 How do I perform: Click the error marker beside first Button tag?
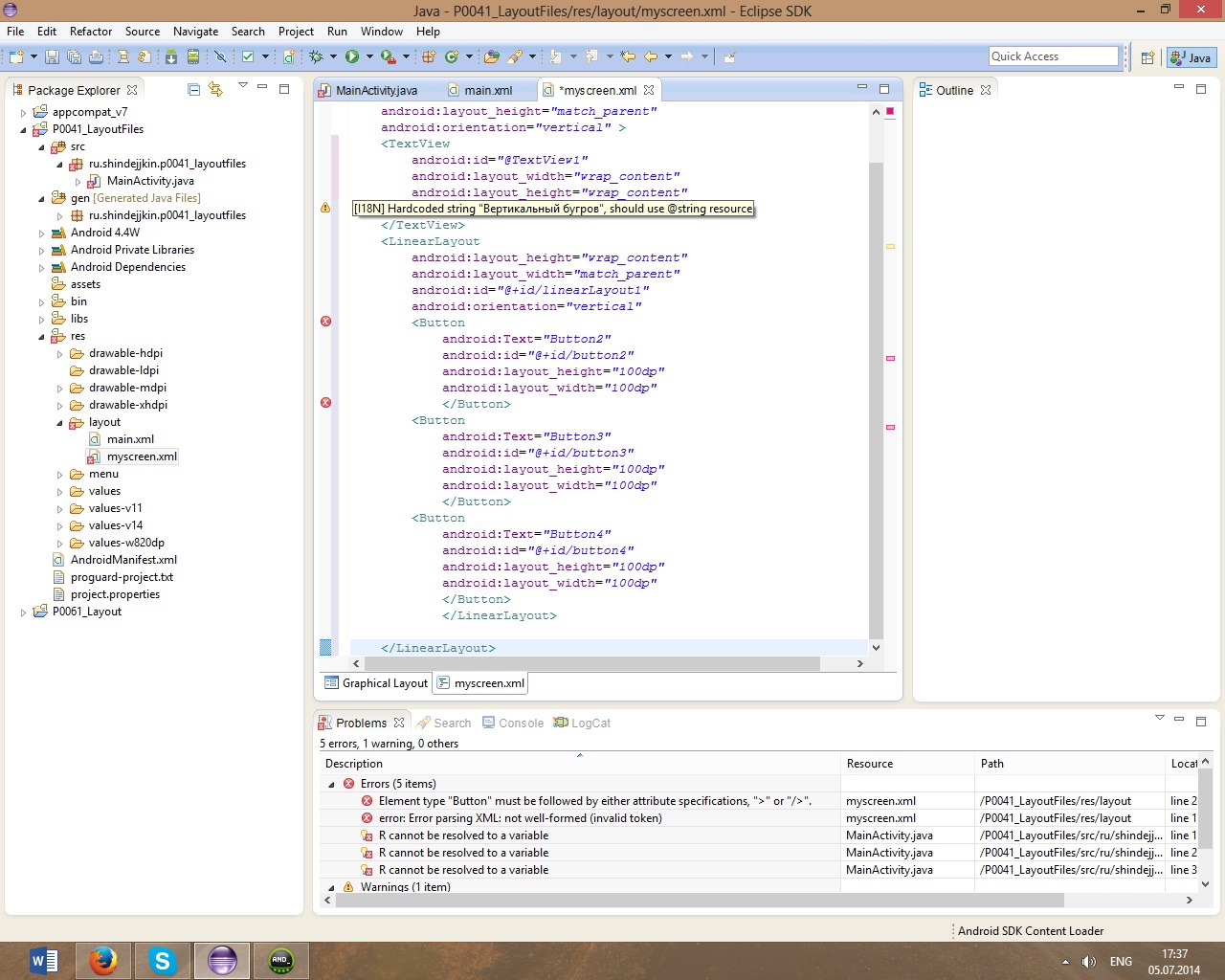[x=325, y=322]
